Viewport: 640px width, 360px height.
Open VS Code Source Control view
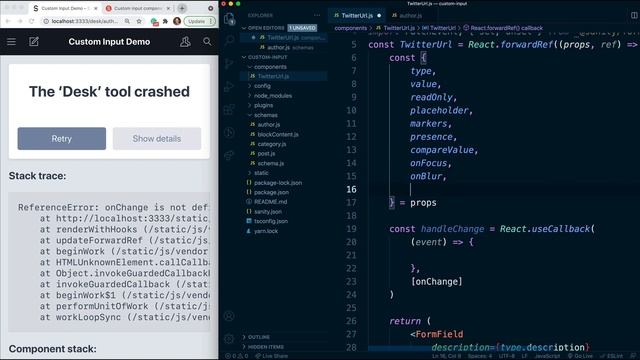coord(229,63)
